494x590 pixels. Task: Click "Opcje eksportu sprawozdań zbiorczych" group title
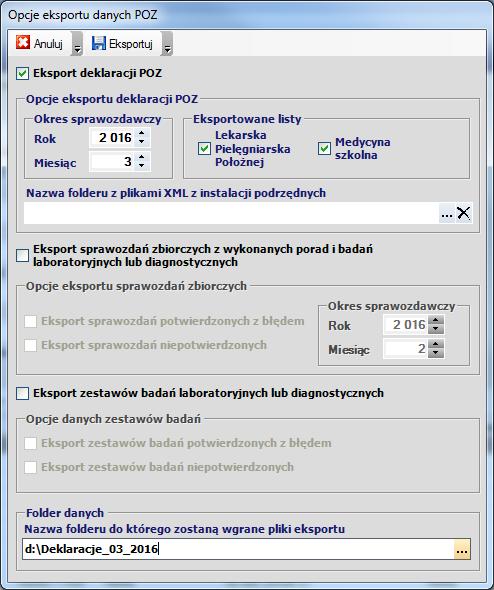tap(136, 286)
